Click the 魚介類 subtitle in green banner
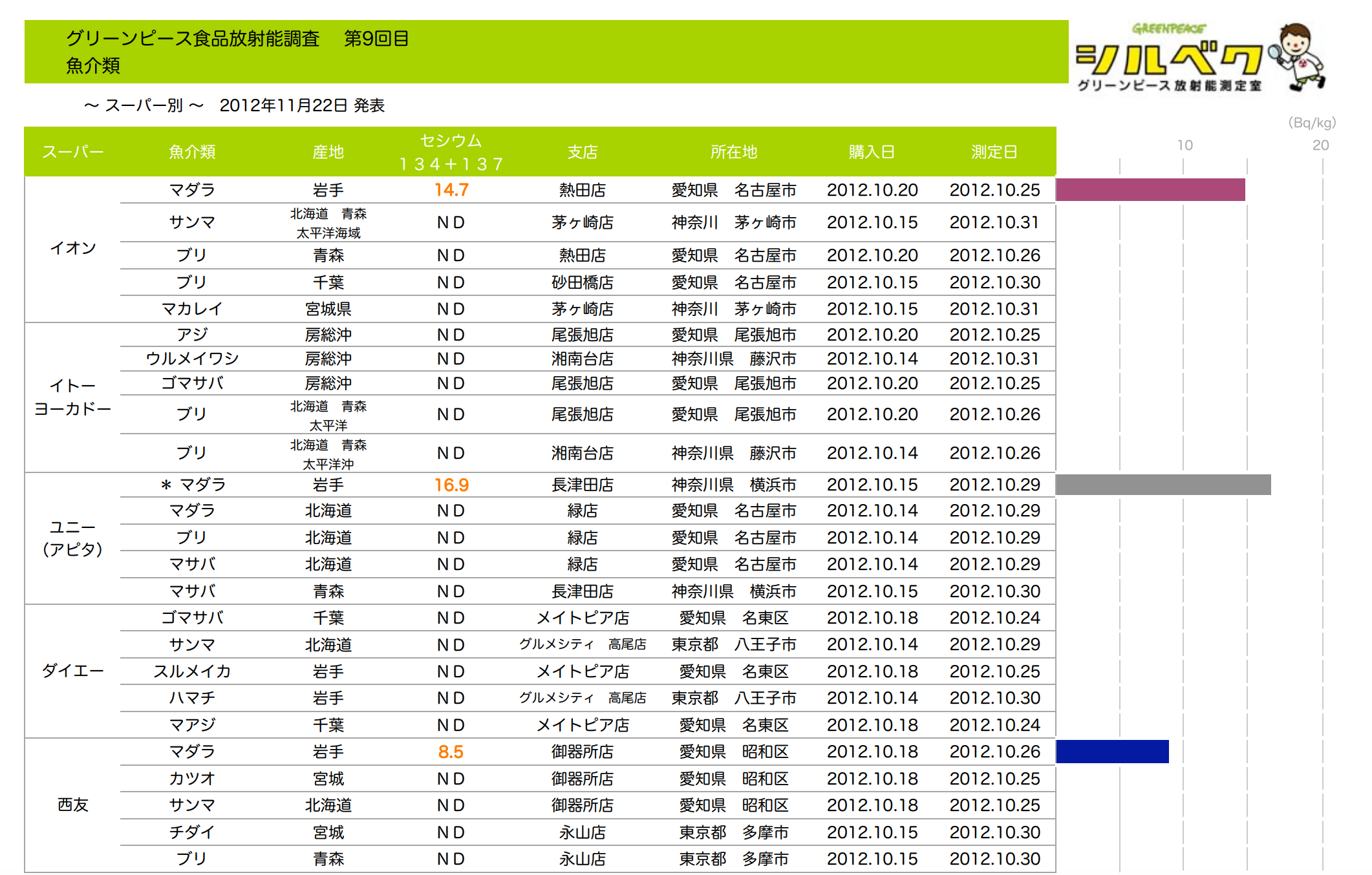Viewport: 1372px width, 875px height. coord(92,65)
